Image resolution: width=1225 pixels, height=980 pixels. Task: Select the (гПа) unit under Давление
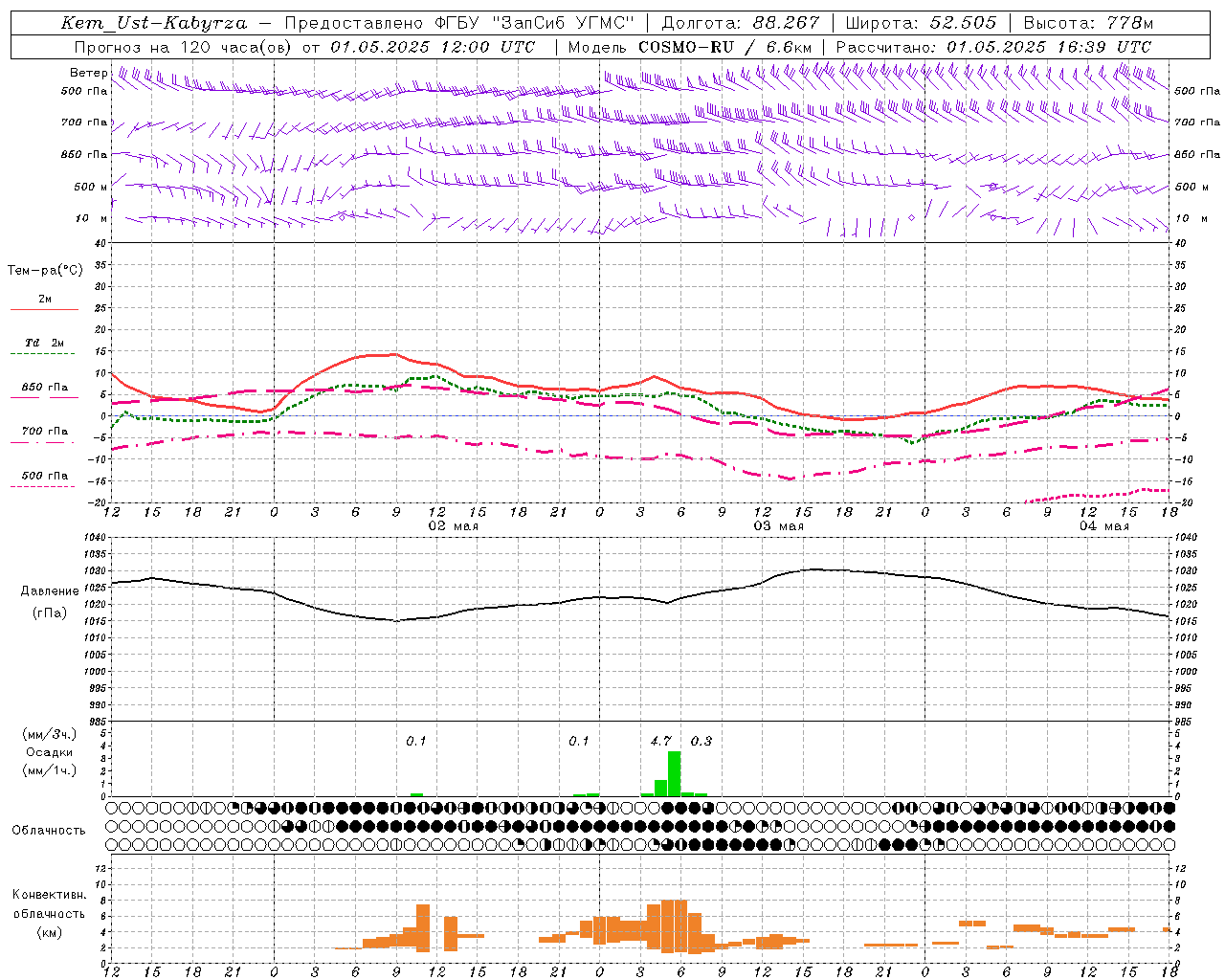point(50,613)
